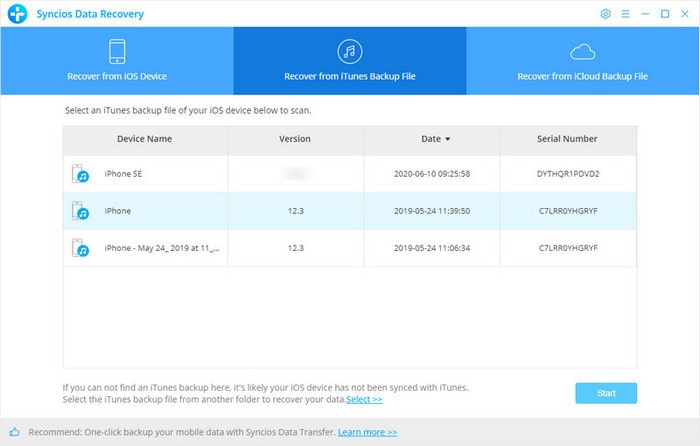Viewport: 700px width, 446px height.
Task: Select 'iPhone - May 24_ 2019 at 11_...' backup
Action: (162, 248)
